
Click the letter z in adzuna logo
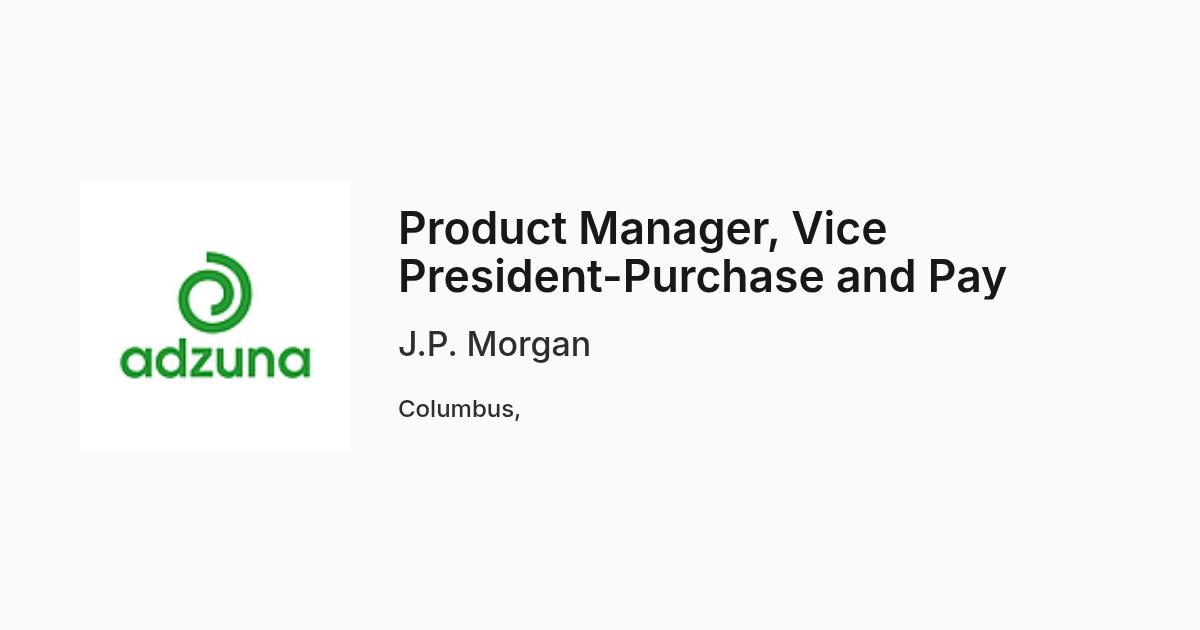point(203,364)
